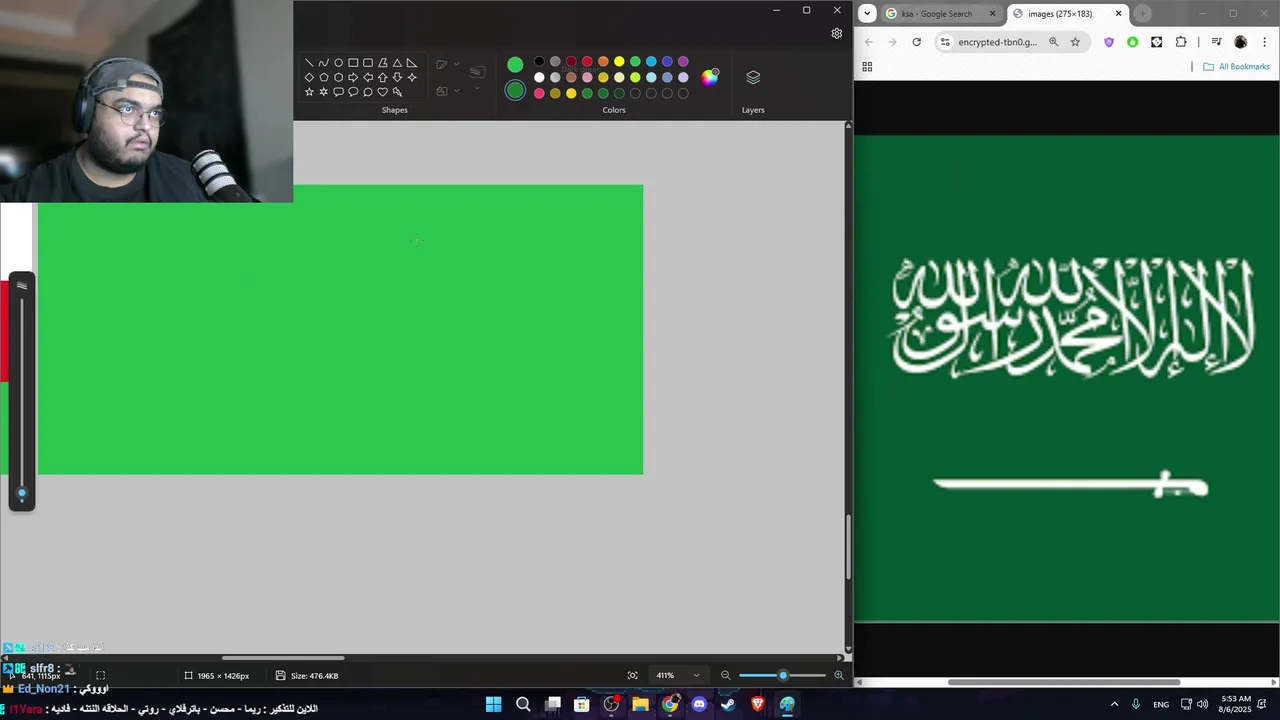Select the Five-point star shape
The height and width of the screenshot is (720, 1280).
pos(309,92)
